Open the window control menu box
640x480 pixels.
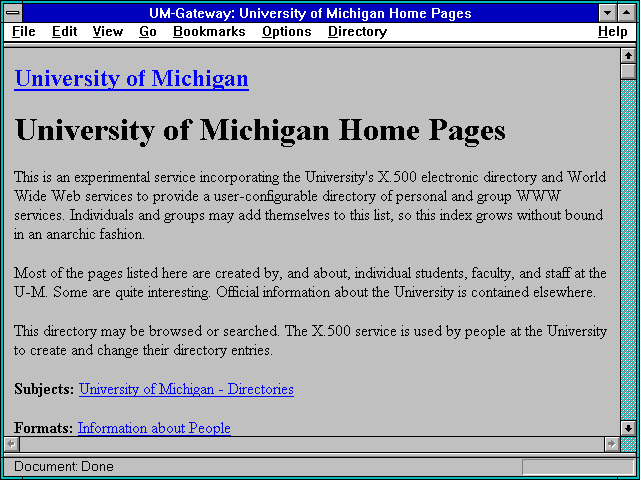(13, 13)
